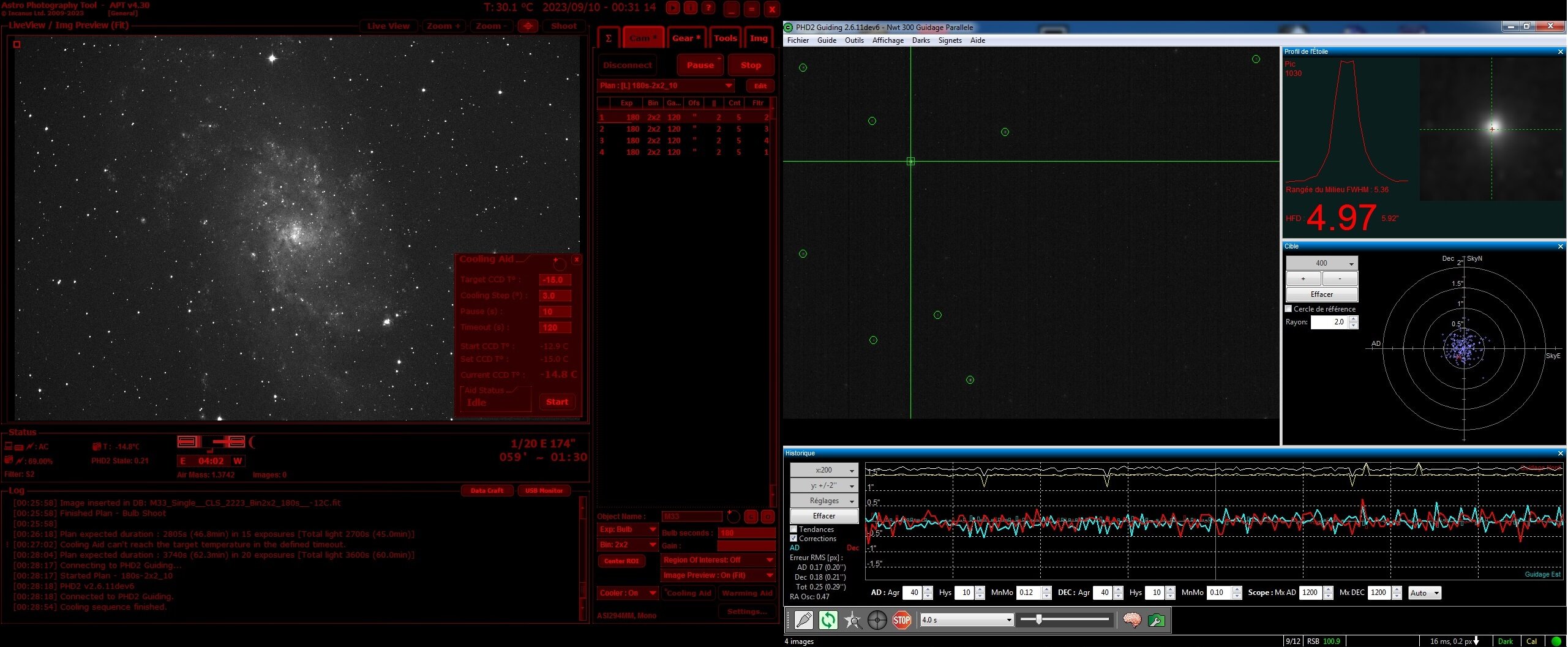Open the Auto DEC mode dropdown
This screenshot has width=1568, height=647.
tap(1424, 593)
